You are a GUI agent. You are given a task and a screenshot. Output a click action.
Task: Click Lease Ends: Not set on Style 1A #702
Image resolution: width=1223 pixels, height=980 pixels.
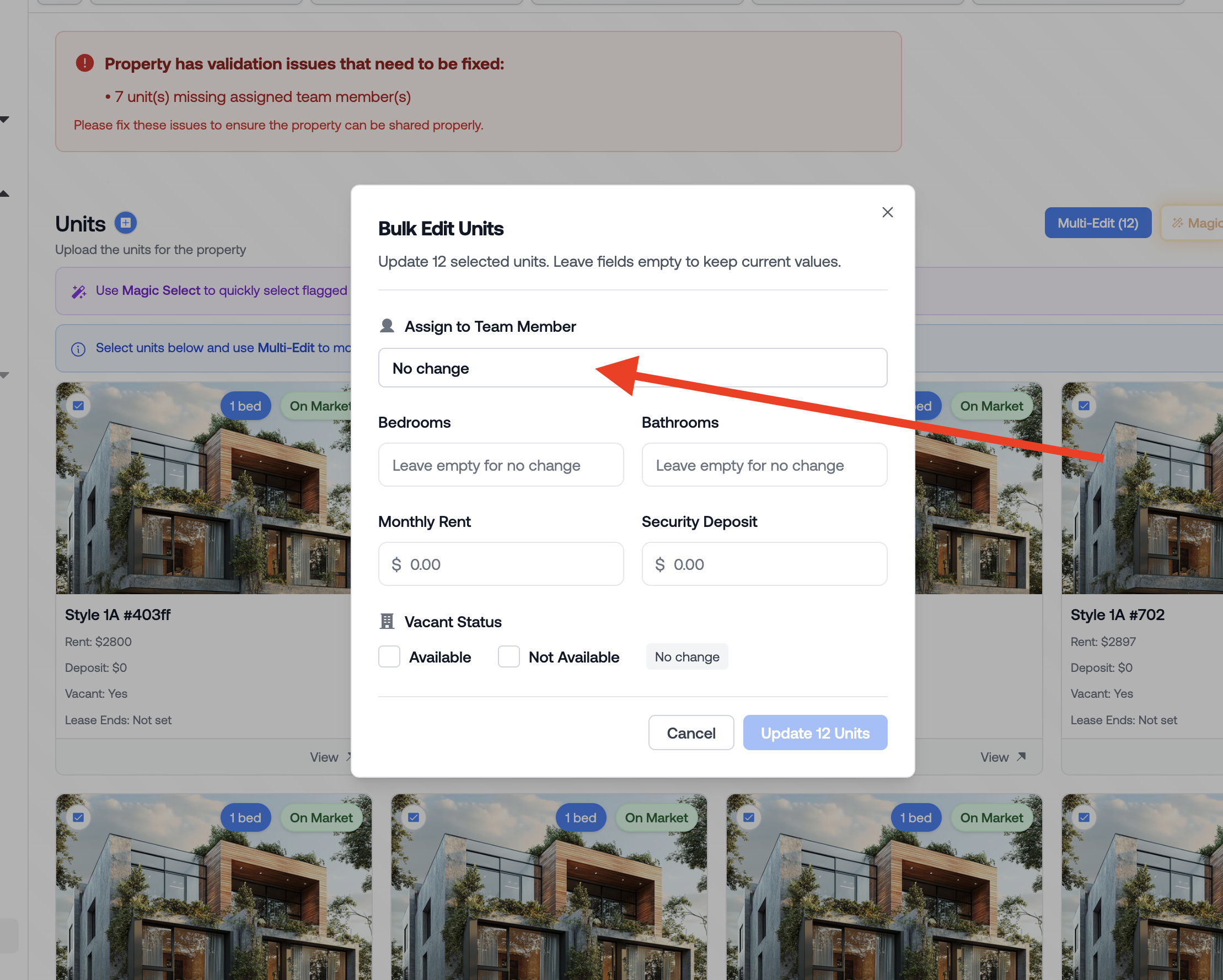1124,720
